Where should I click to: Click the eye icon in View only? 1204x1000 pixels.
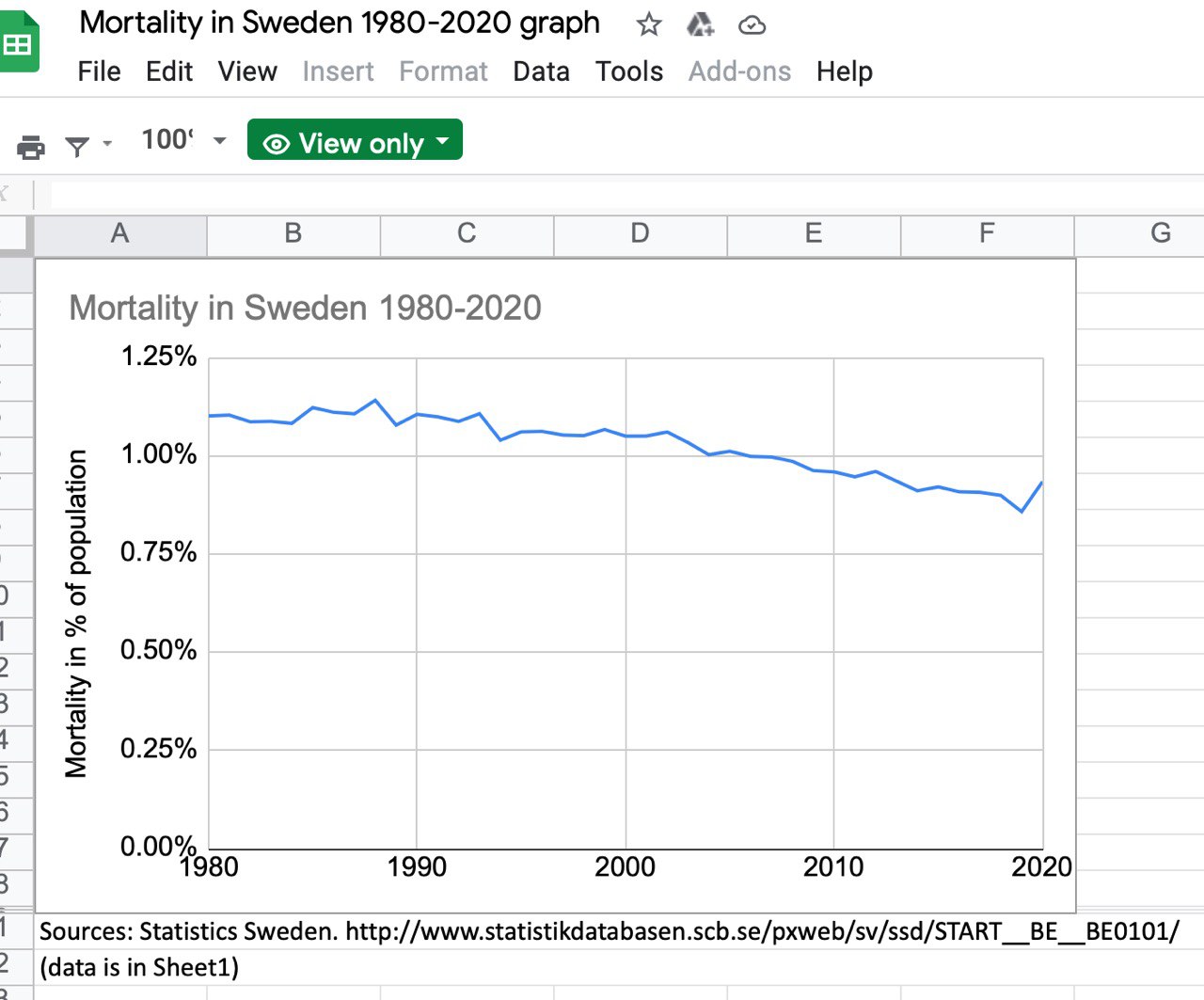point(277,144)
